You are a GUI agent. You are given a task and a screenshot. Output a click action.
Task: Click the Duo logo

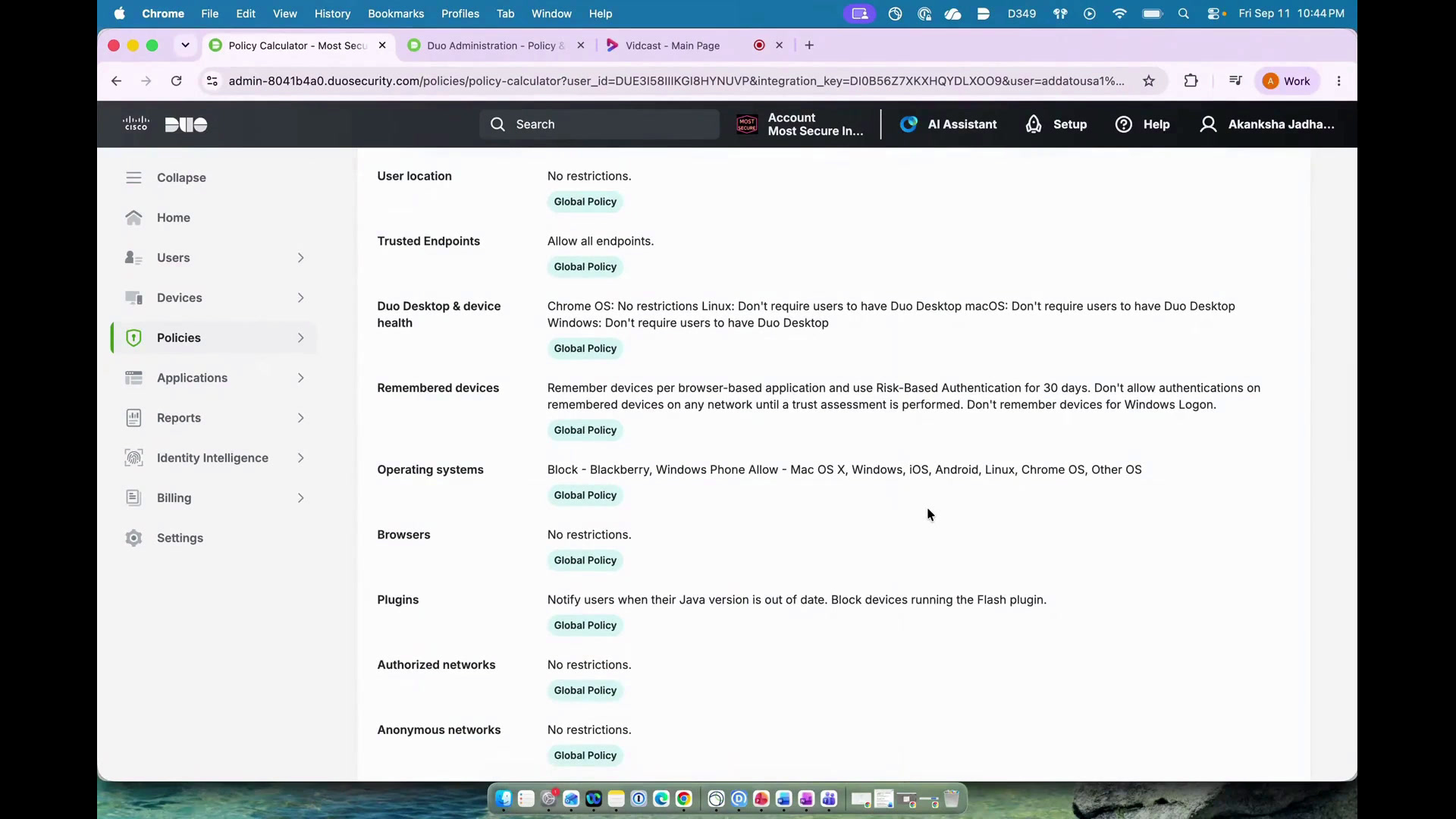coord(186,124)
